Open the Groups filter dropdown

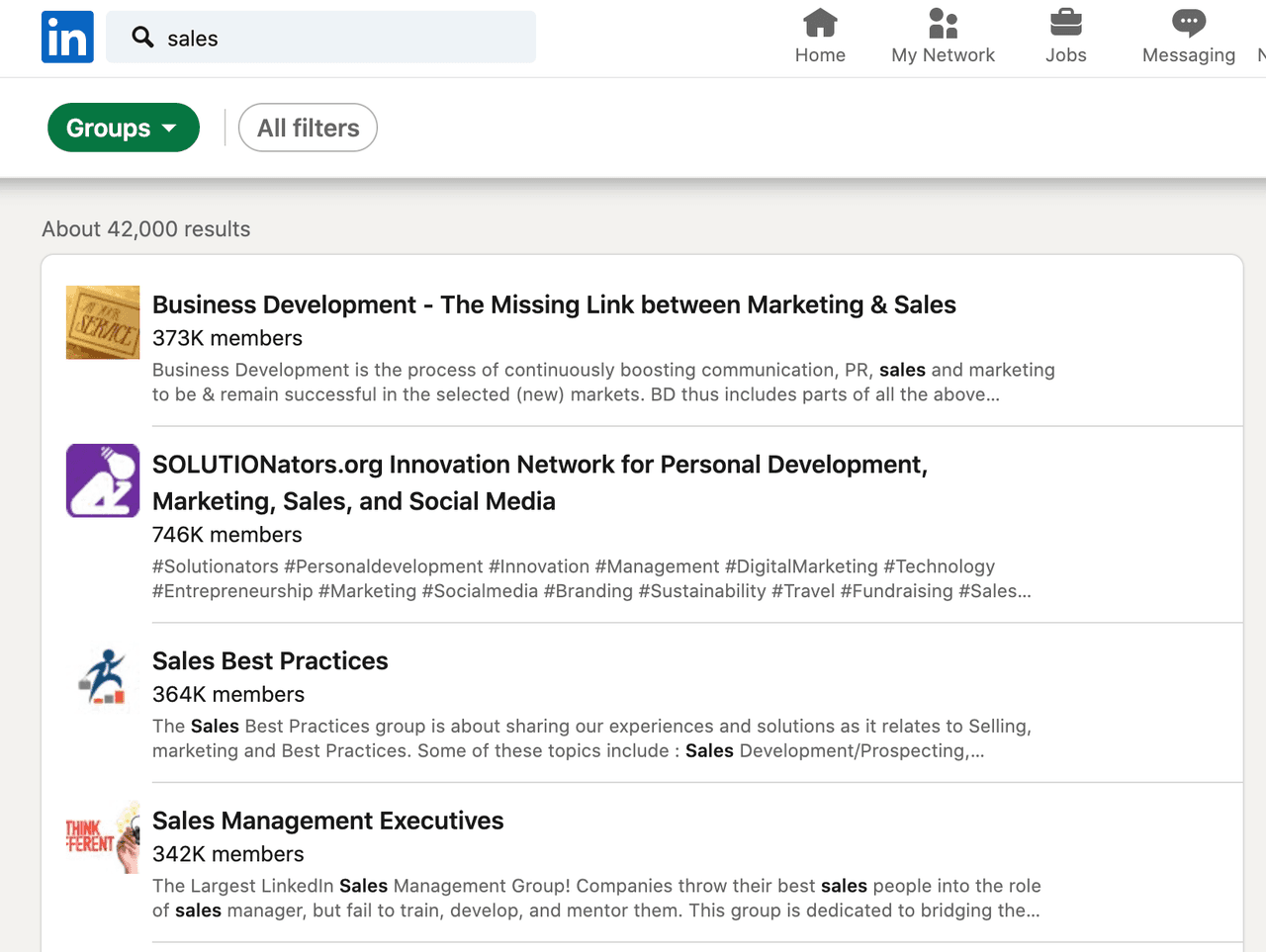tap(123, 128)
